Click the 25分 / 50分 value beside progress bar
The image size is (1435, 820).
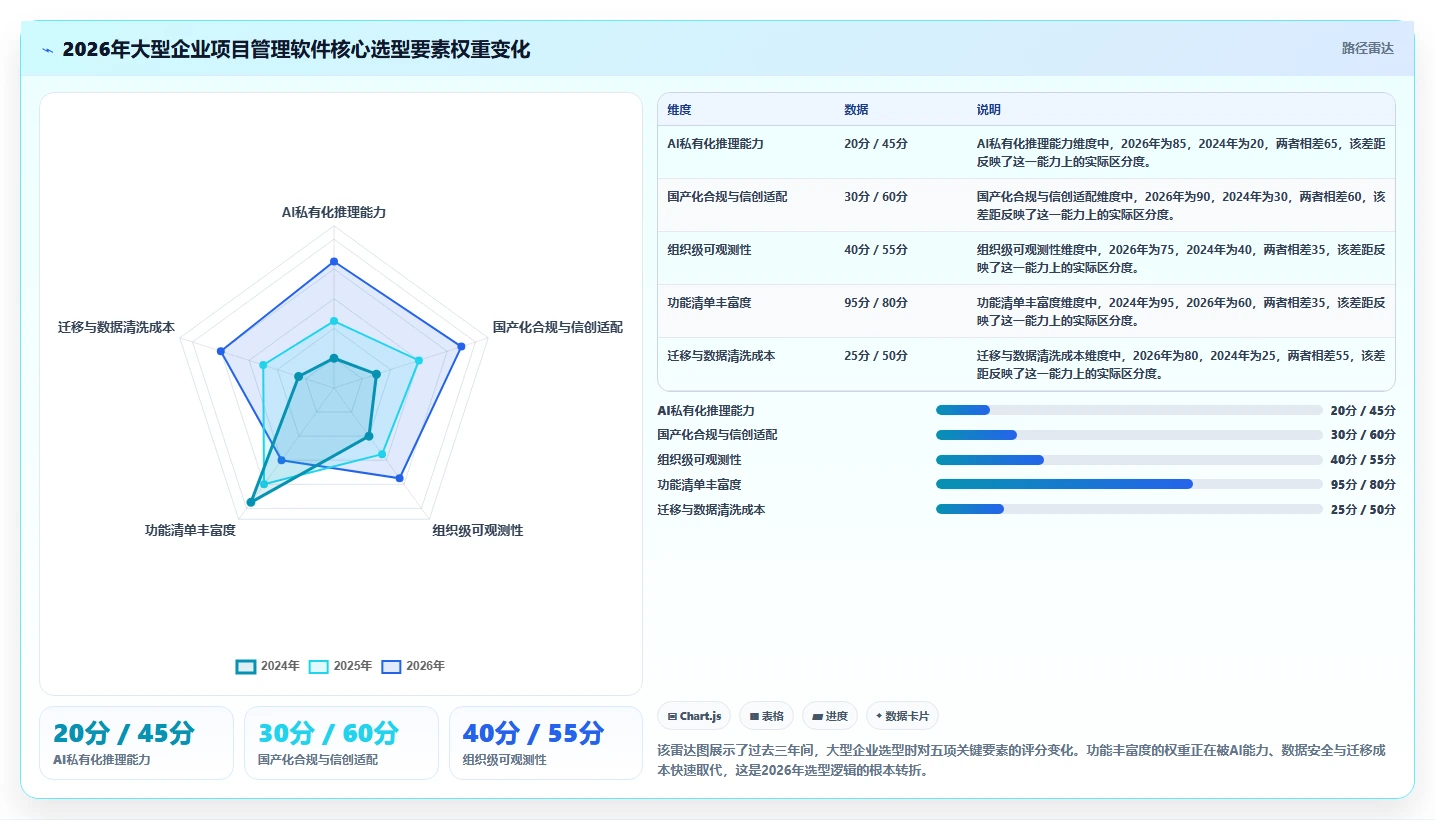point(1363,510)
